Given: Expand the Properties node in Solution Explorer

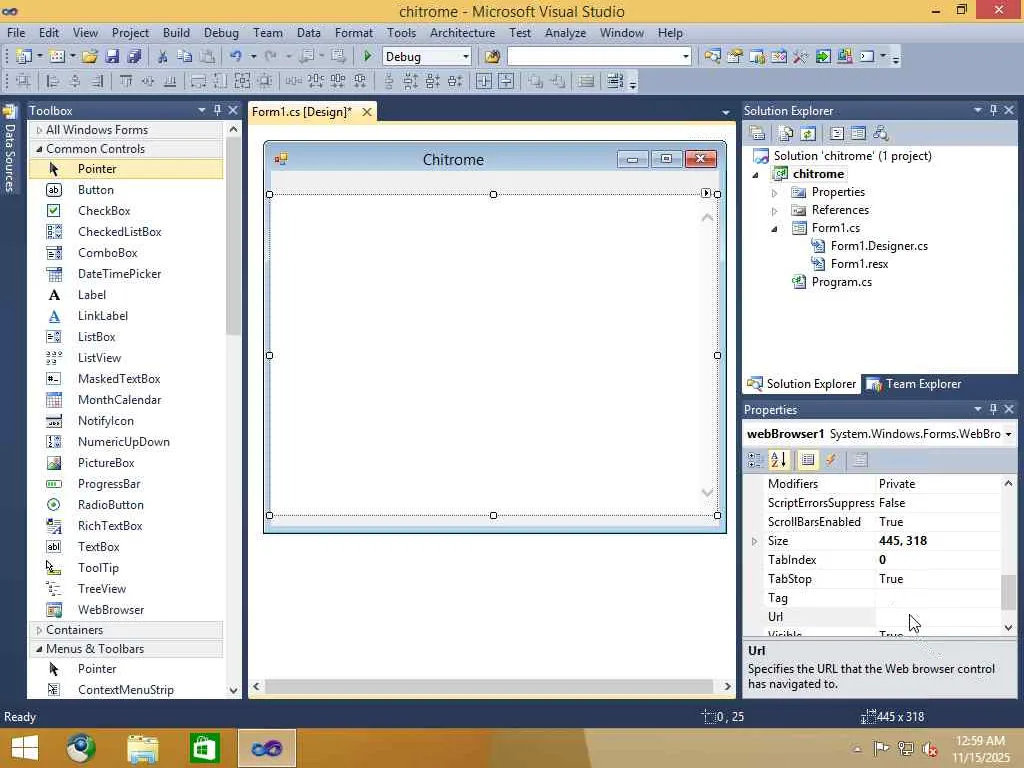Looking at the screenshot, I should 775,193.
